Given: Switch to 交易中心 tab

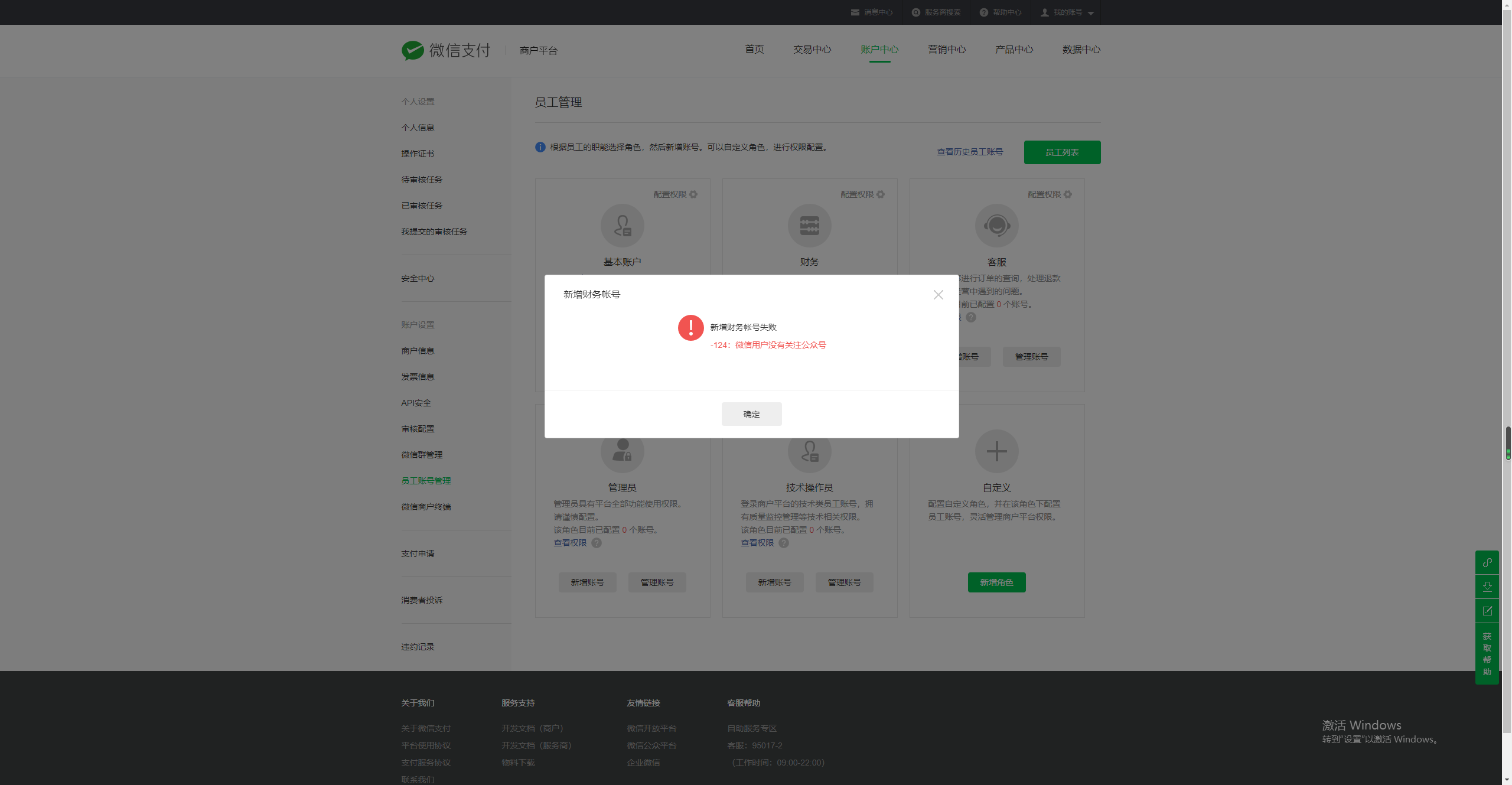Looking at the screenshot, I should click(x=812, y=50).
